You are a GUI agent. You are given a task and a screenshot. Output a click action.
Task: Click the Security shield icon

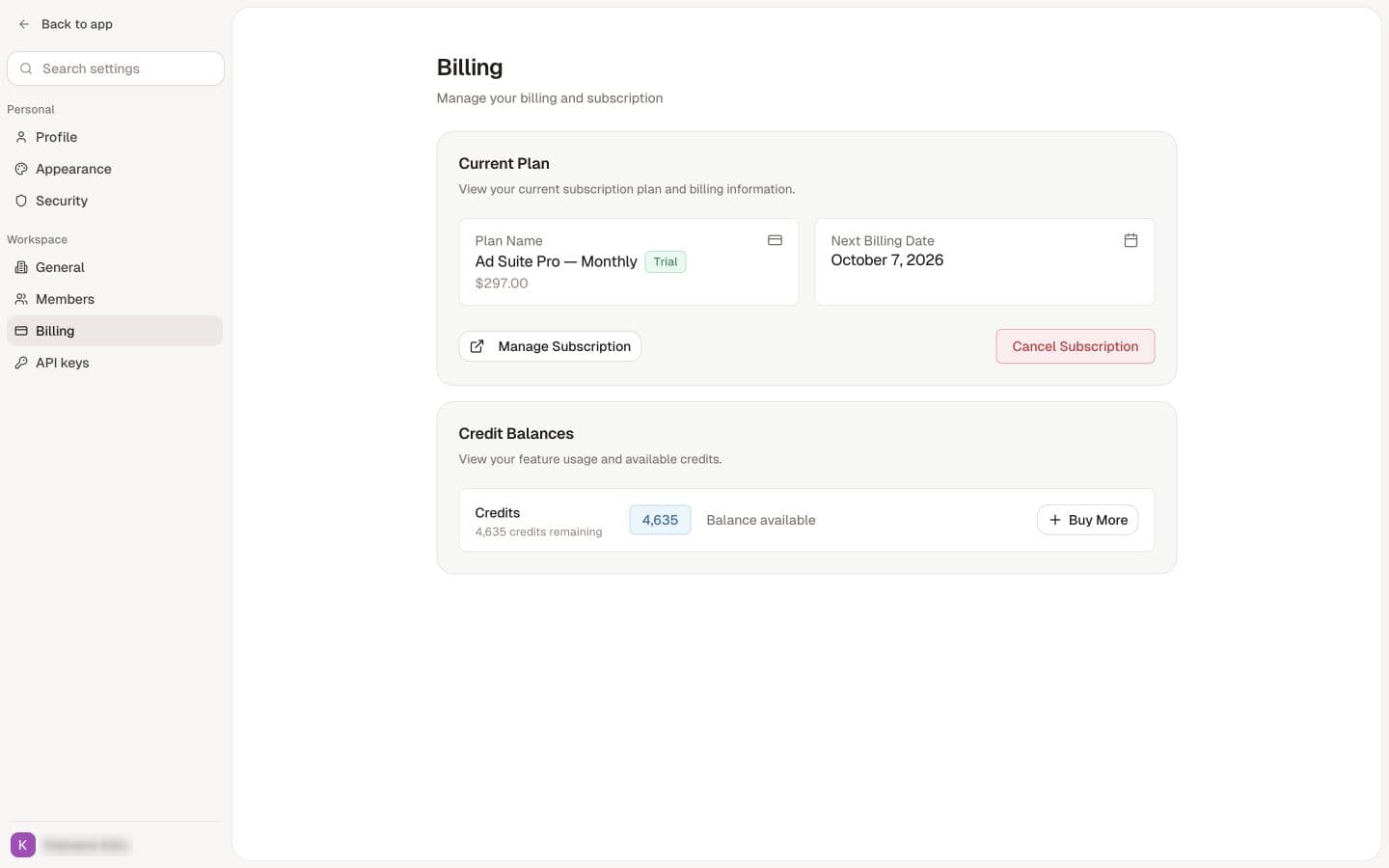coord(21,201)
